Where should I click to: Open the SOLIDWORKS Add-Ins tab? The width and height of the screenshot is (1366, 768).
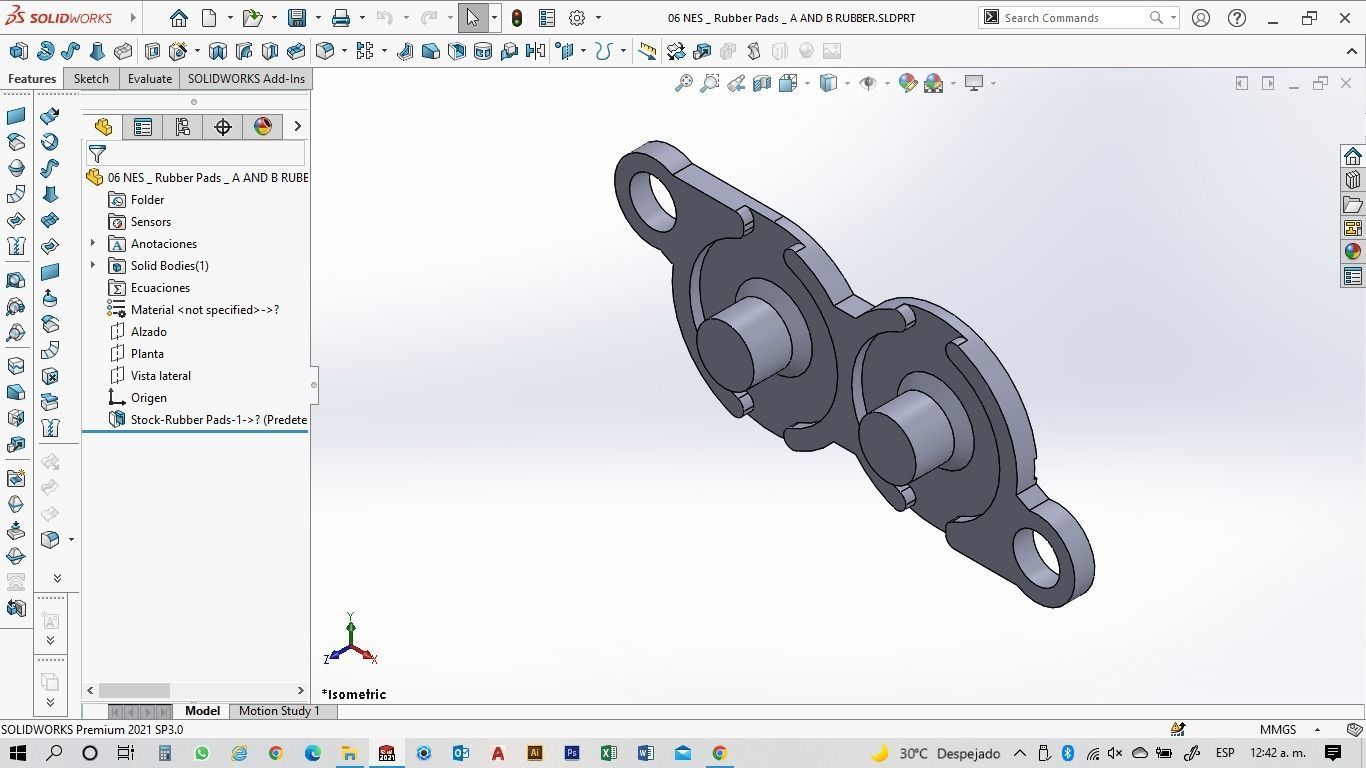click(x=246, y=79)
